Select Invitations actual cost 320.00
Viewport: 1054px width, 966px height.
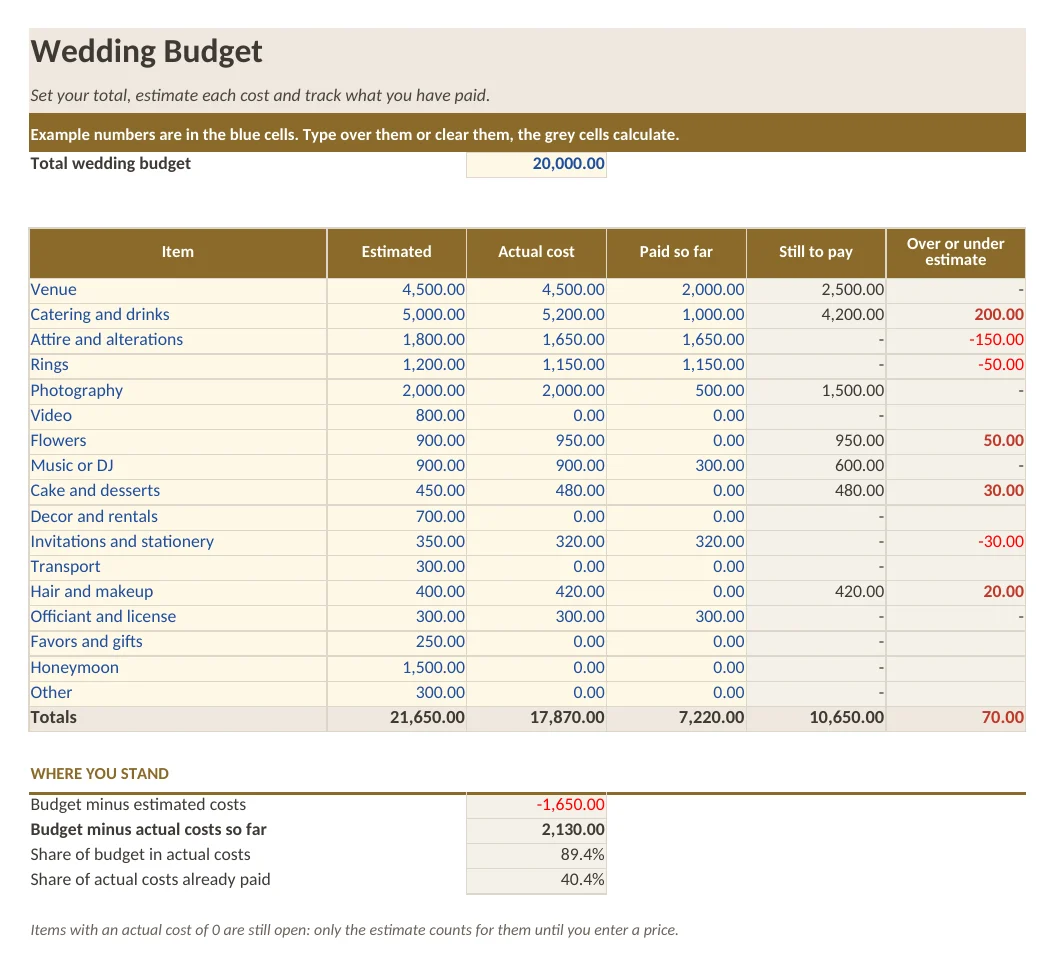pyautogui.click(x=536, y=542)
